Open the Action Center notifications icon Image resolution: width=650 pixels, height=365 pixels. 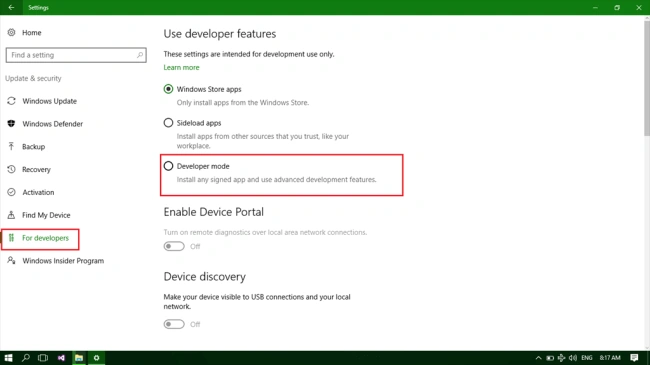[634, 358]
